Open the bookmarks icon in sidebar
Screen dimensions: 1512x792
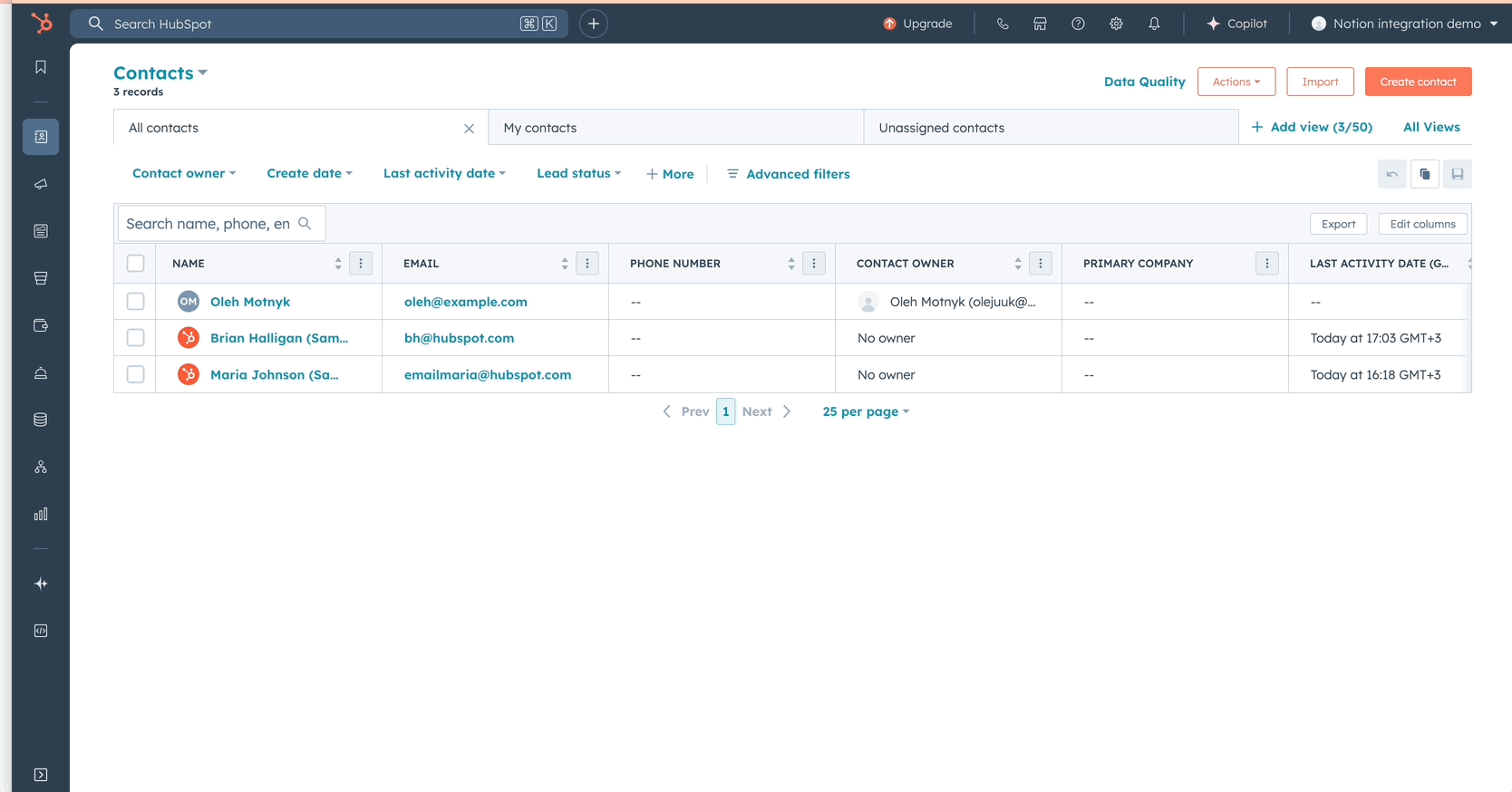tap(41, 67)
